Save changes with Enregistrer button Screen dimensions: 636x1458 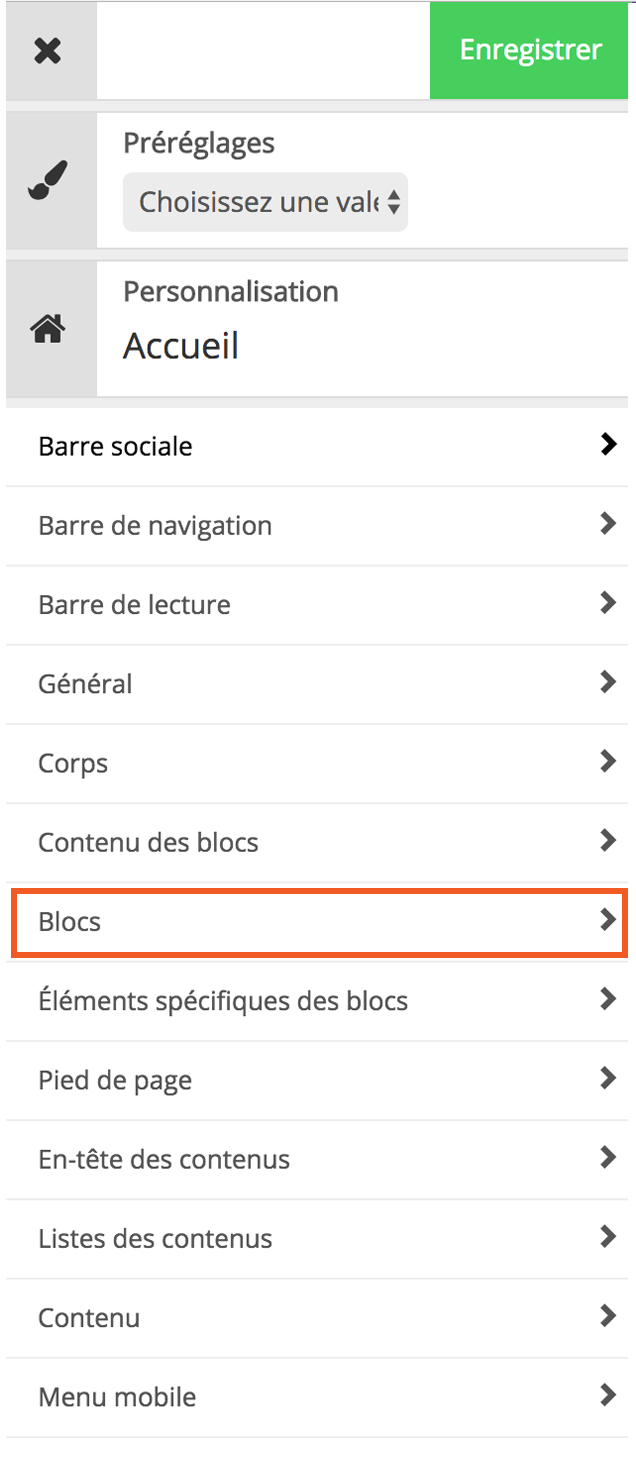[x=531, y=50]
